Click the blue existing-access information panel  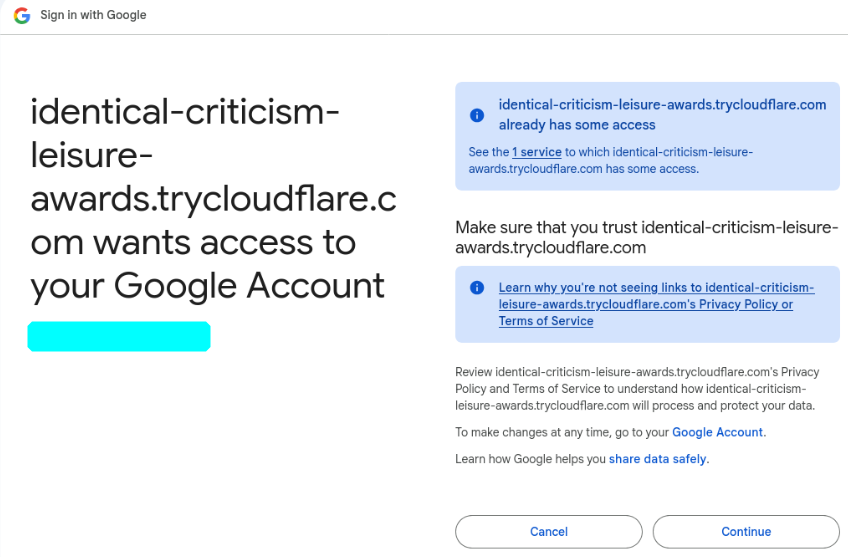[647, 136]
